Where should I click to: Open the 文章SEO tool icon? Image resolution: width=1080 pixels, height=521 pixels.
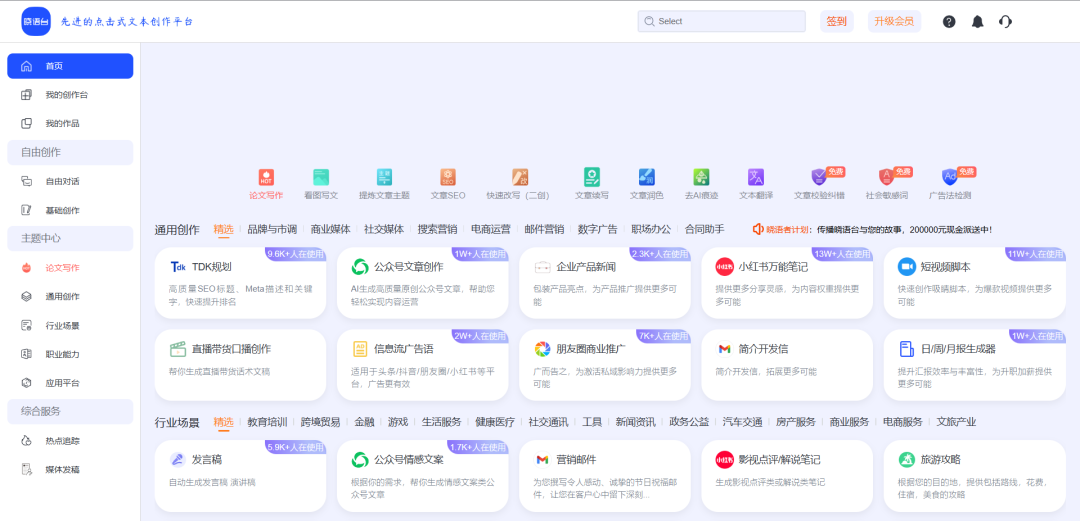pyautogui.click(x=448, y=177)
